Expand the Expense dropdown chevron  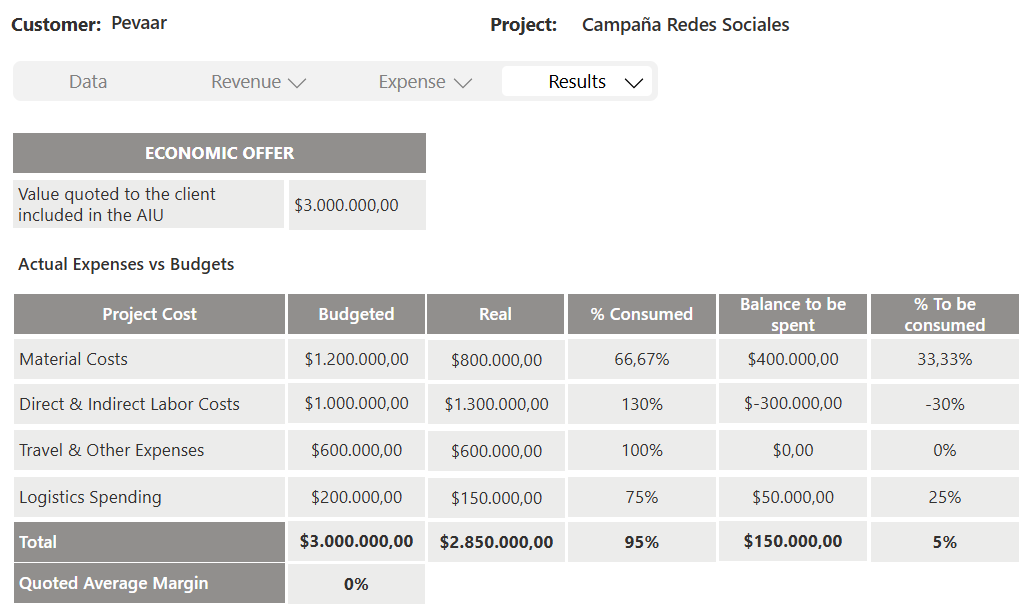[x=462, y=83]
